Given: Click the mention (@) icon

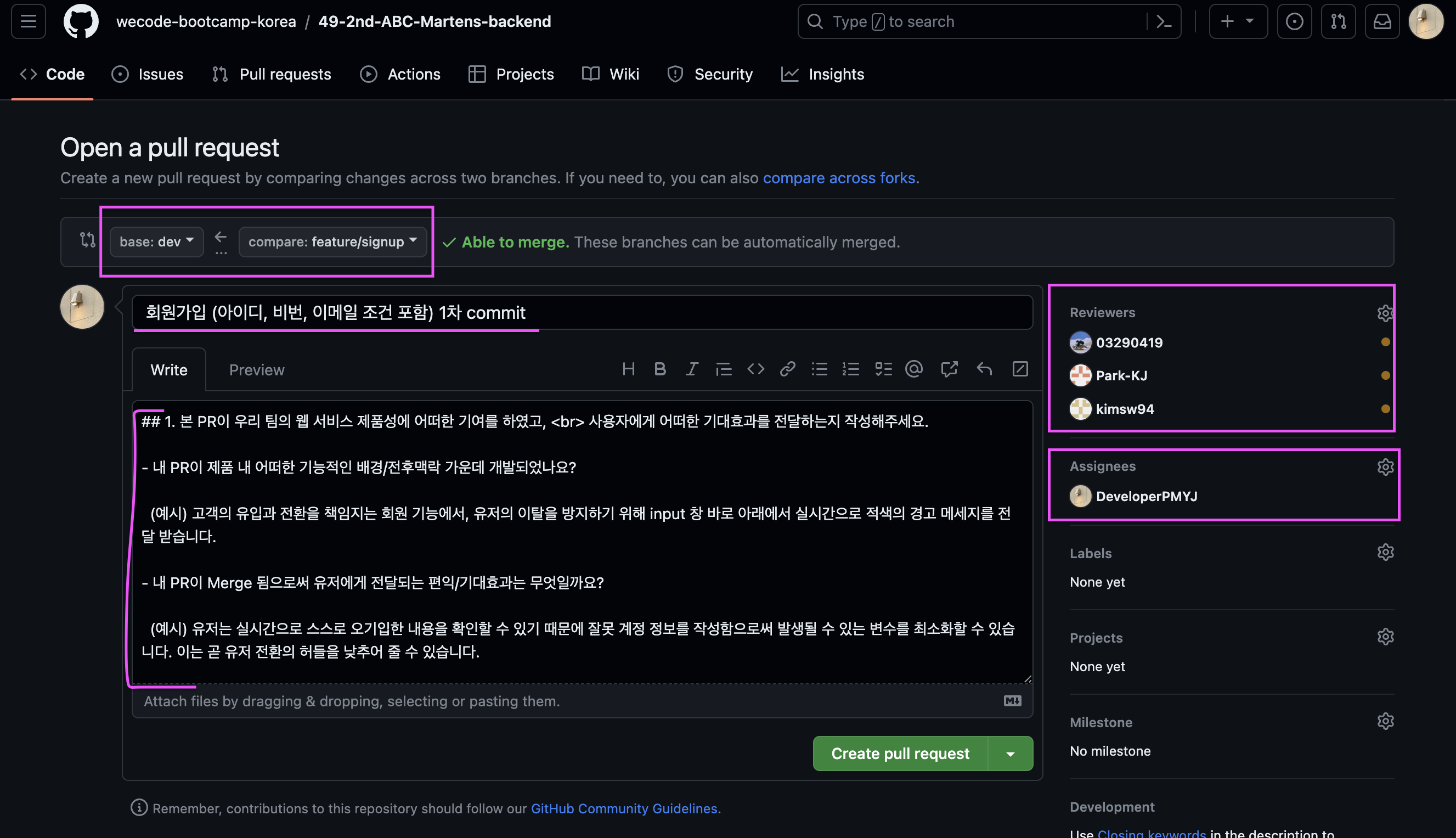Looking at the screenshot, I should point(913,369).
